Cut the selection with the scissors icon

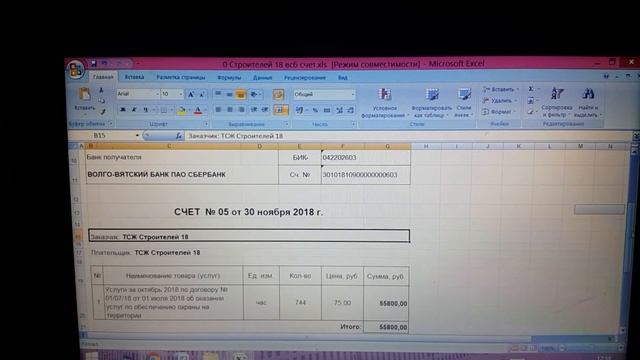click(102, 91)
